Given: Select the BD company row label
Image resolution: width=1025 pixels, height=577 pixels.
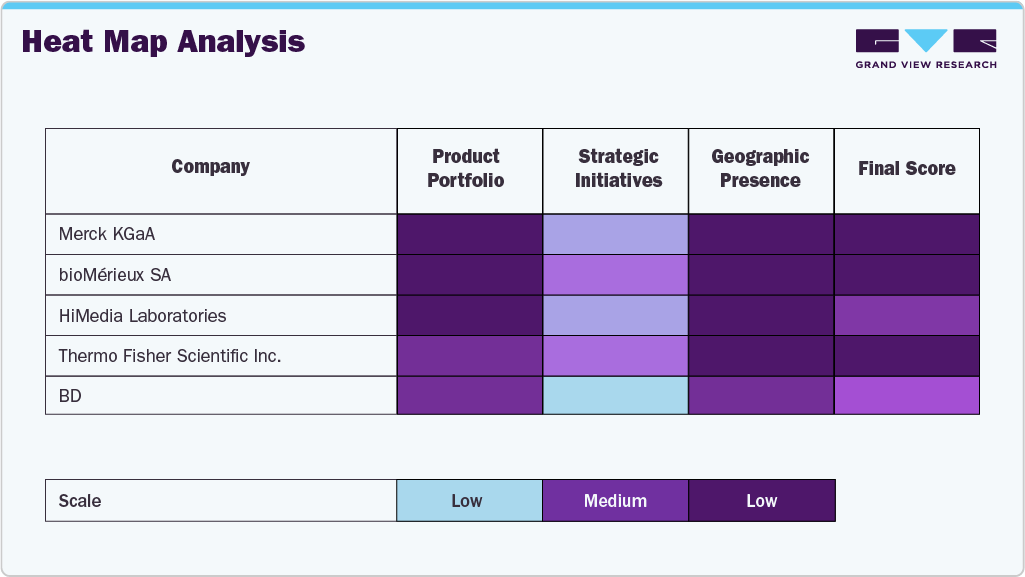Looking at the screenshot, I should coord(70,396).
